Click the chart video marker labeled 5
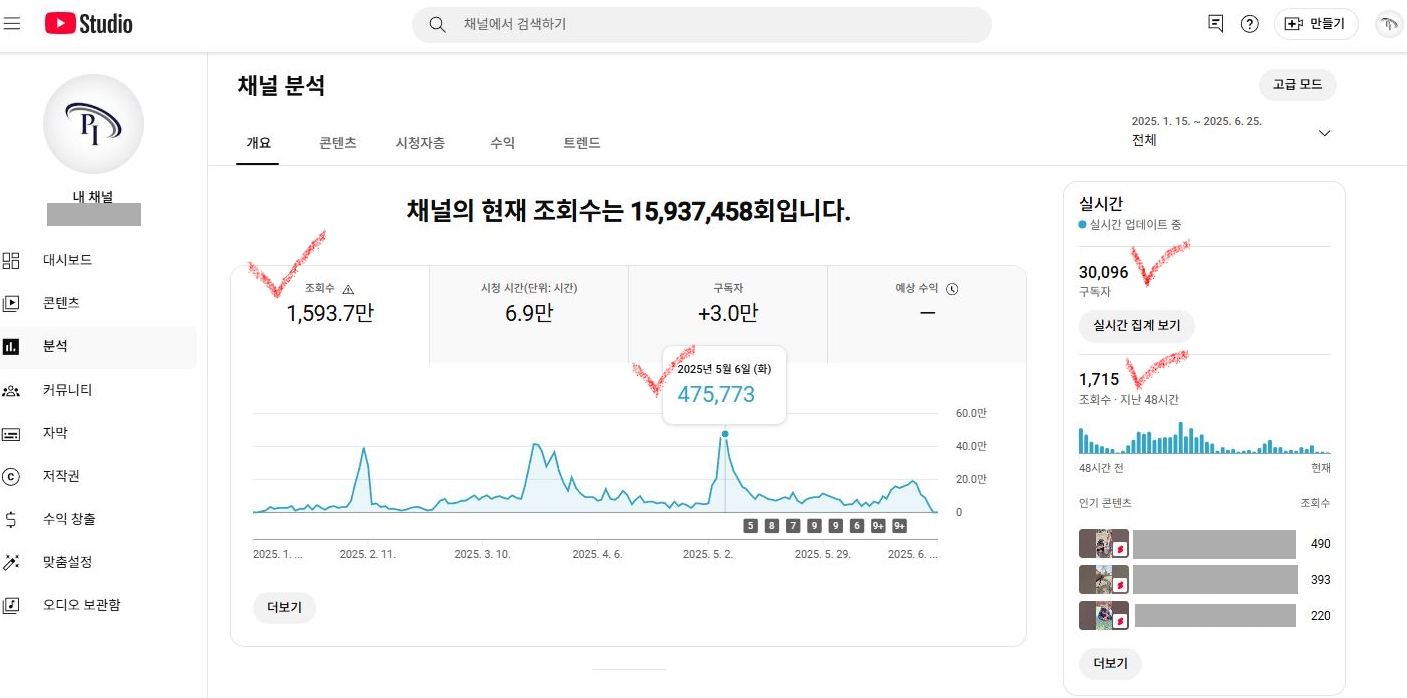The height and width of the screenshot is (698, 1407). point(750,526)
